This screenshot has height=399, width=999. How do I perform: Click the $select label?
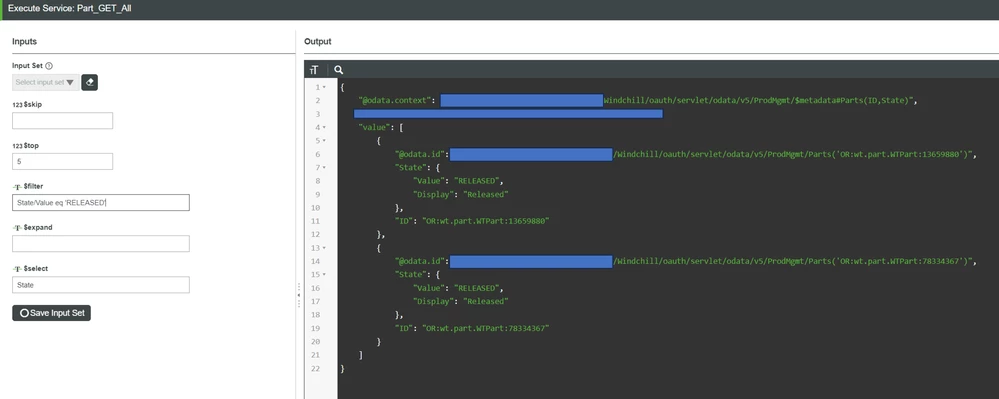tap(36, 268)
